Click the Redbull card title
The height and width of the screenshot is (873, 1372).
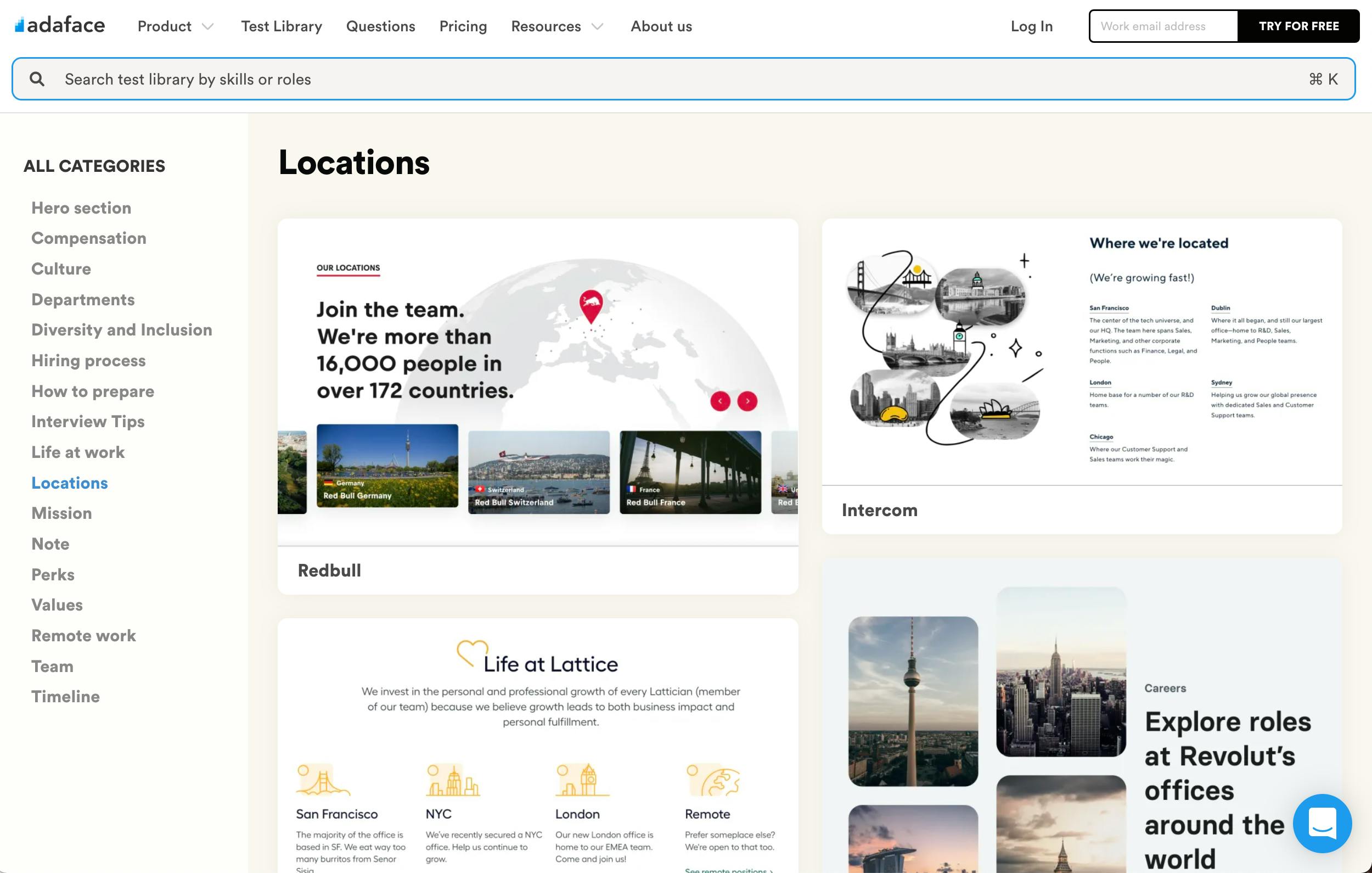pos(329,570)
